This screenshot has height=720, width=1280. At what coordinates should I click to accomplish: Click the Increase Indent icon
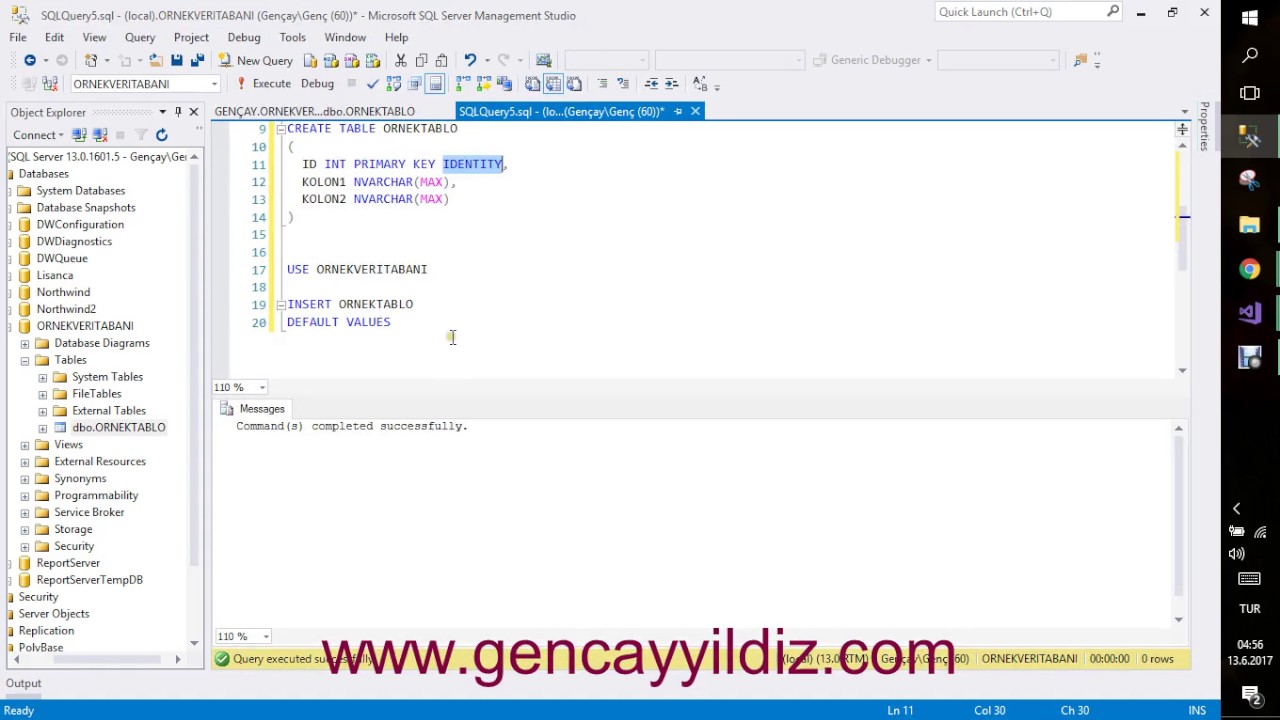pos(671,83)
